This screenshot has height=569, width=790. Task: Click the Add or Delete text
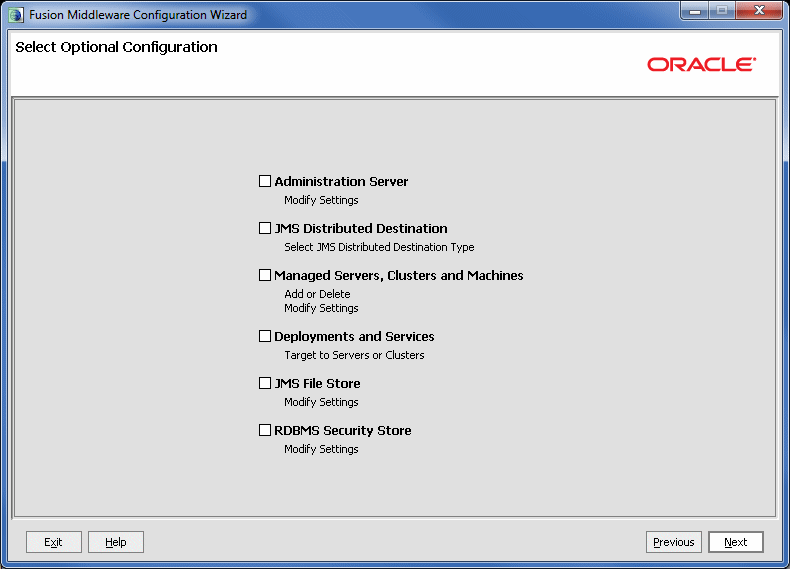click(x=317, y=294)
